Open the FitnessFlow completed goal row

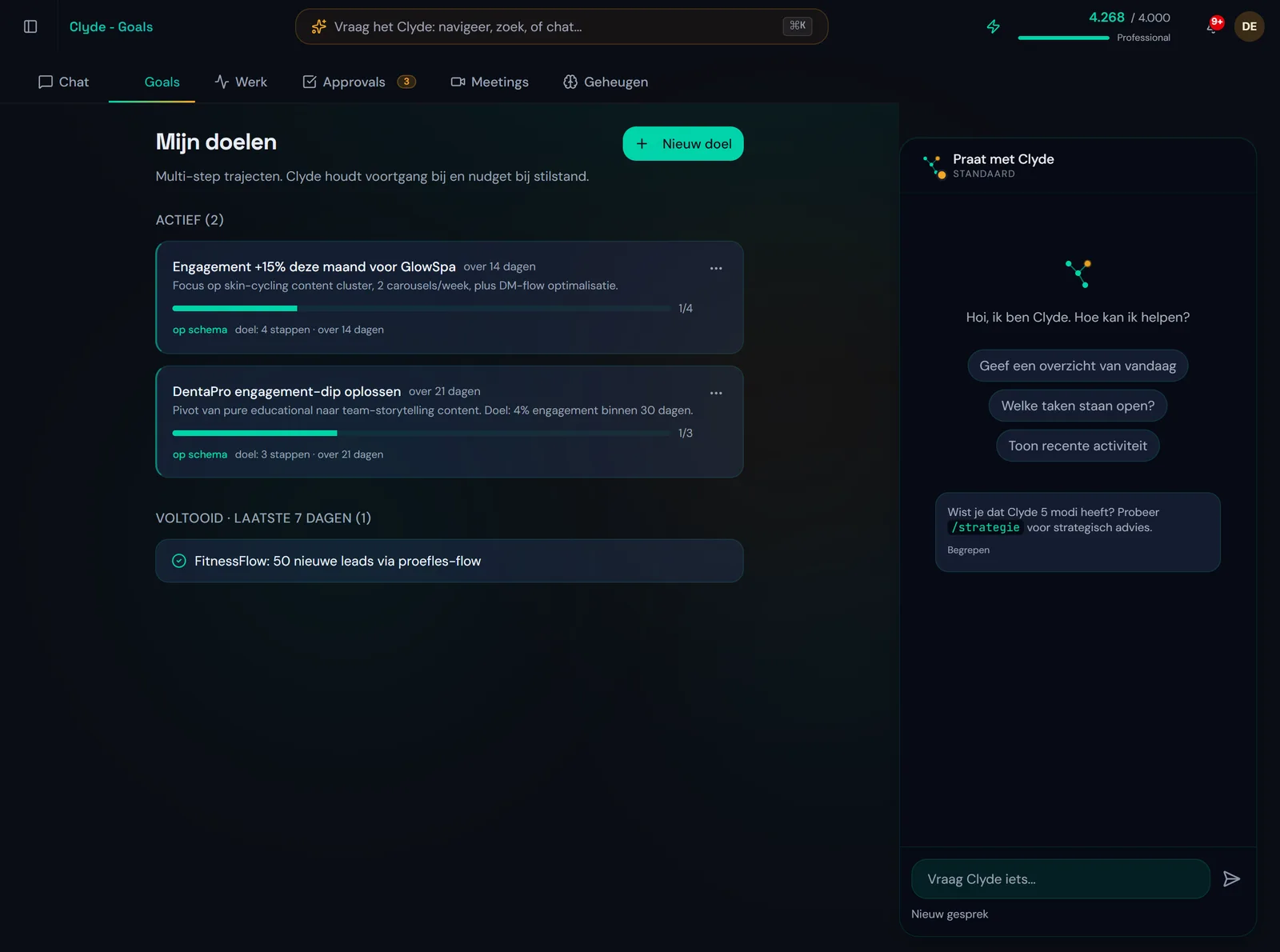[x=450, y=561]
